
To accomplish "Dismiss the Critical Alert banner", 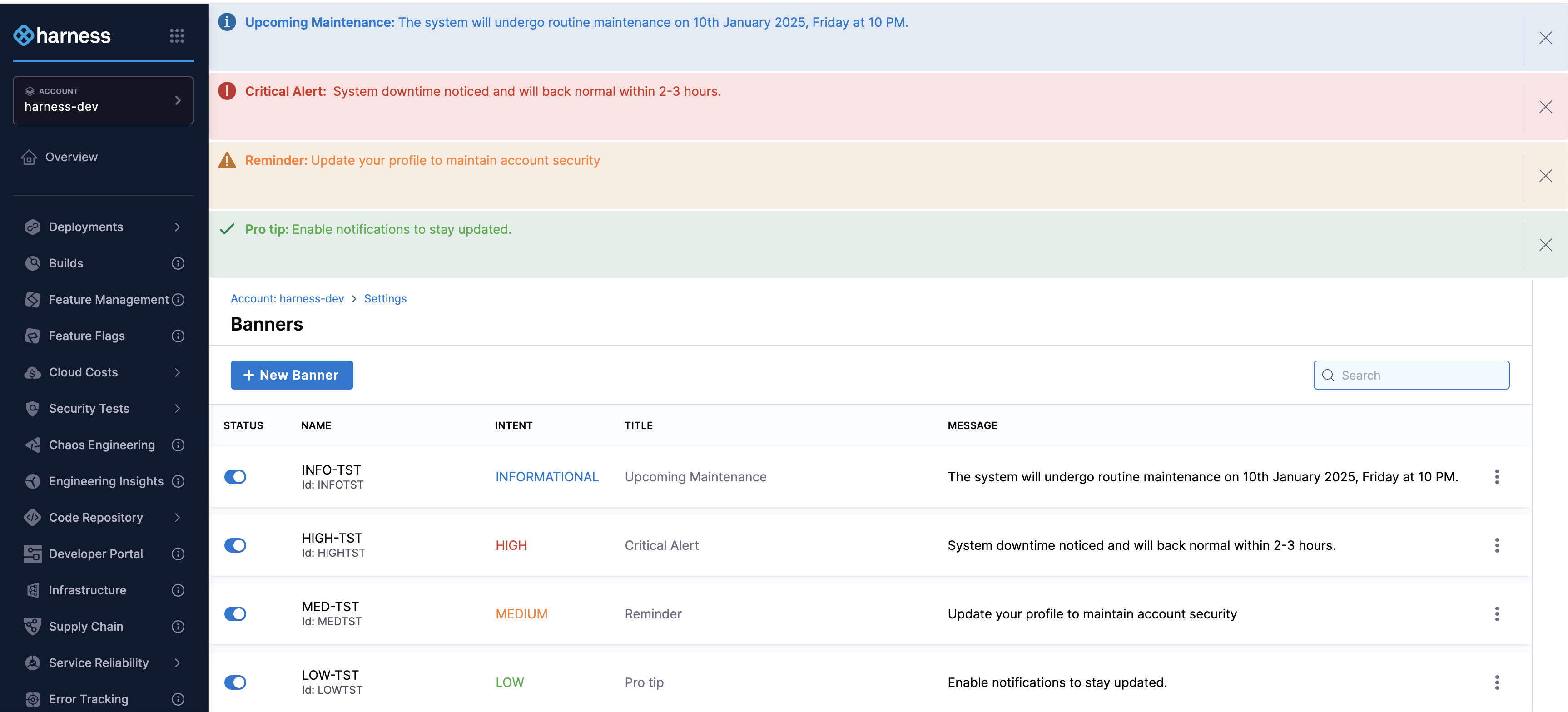I will [x=1545, y=107].
